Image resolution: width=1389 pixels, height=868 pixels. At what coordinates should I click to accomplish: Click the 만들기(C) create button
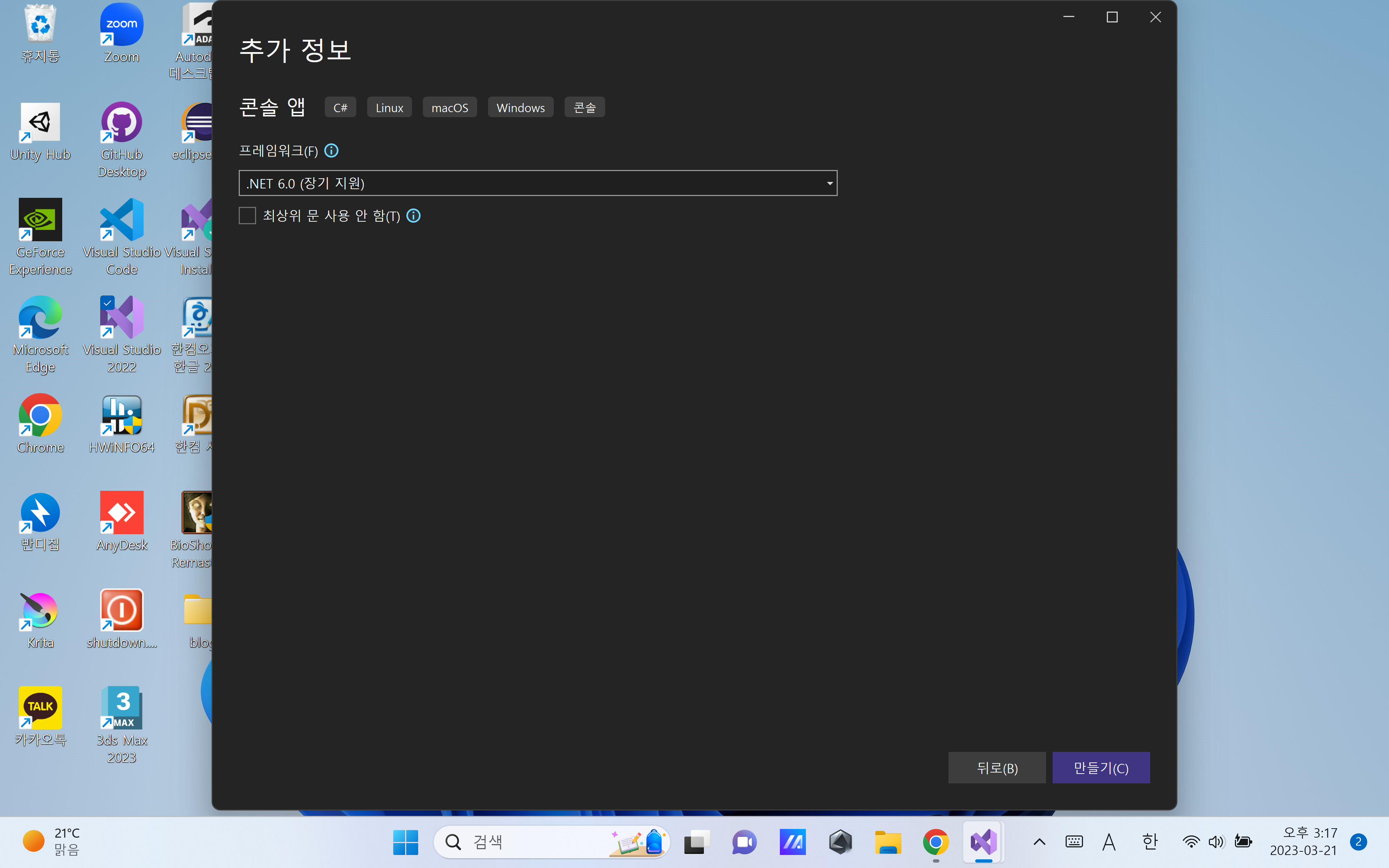pyautogui.click(x=1100, y=767)
